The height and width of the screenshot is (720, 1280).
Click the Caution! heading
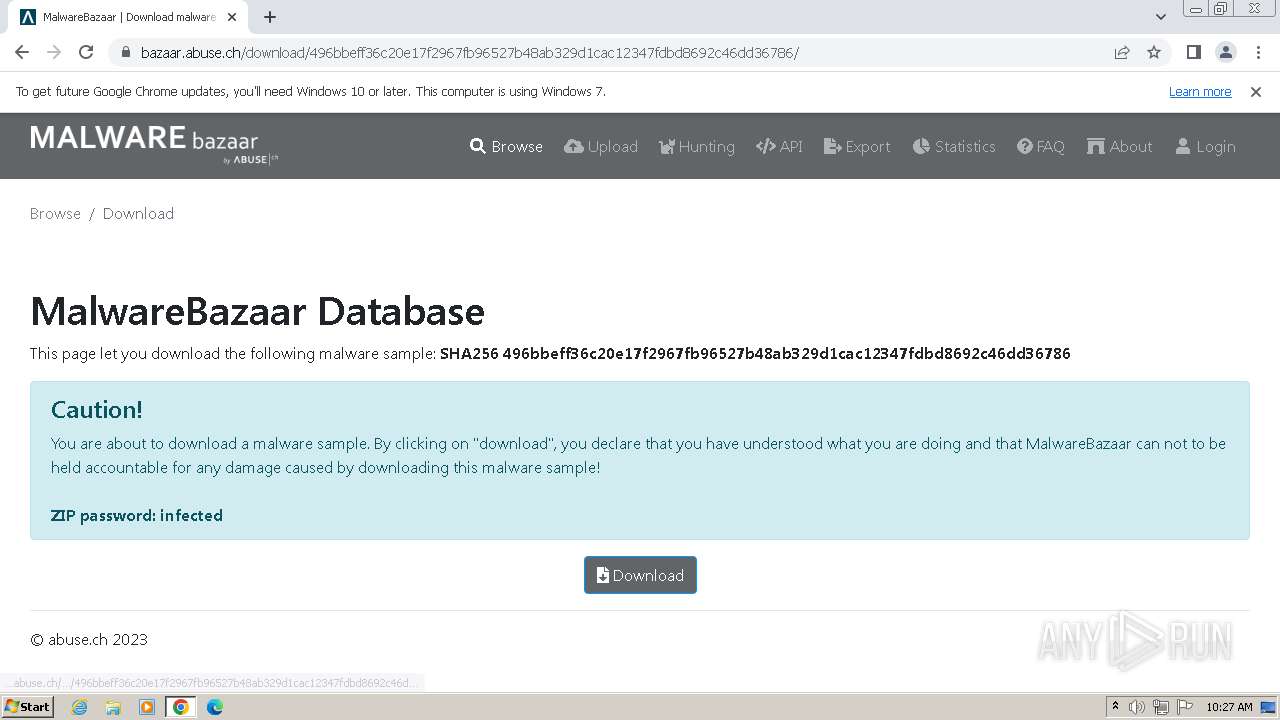(97, 410)
